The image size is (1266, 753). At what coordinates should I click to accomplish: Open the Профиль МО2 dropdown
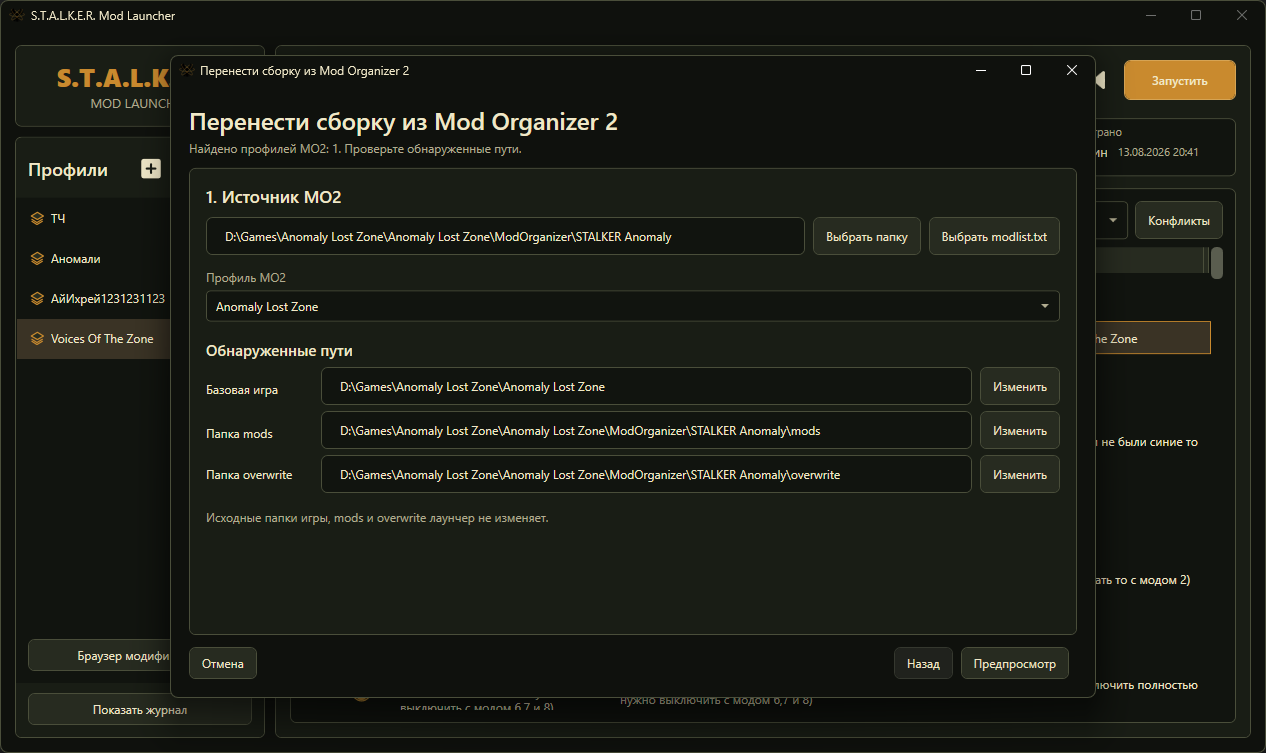click(633, 306)
